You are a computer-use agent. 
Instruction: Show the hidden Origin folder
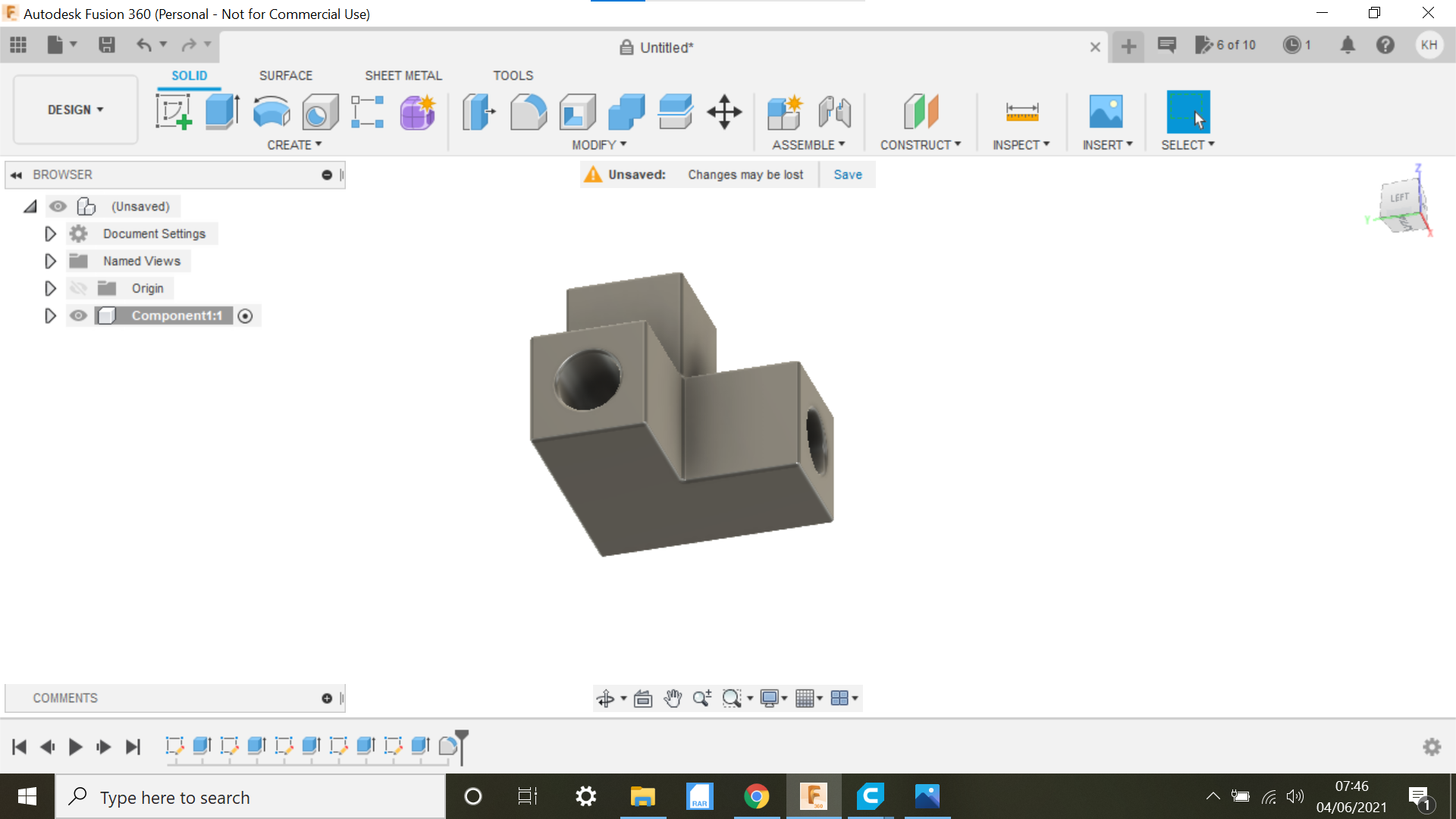click(79, 288)
